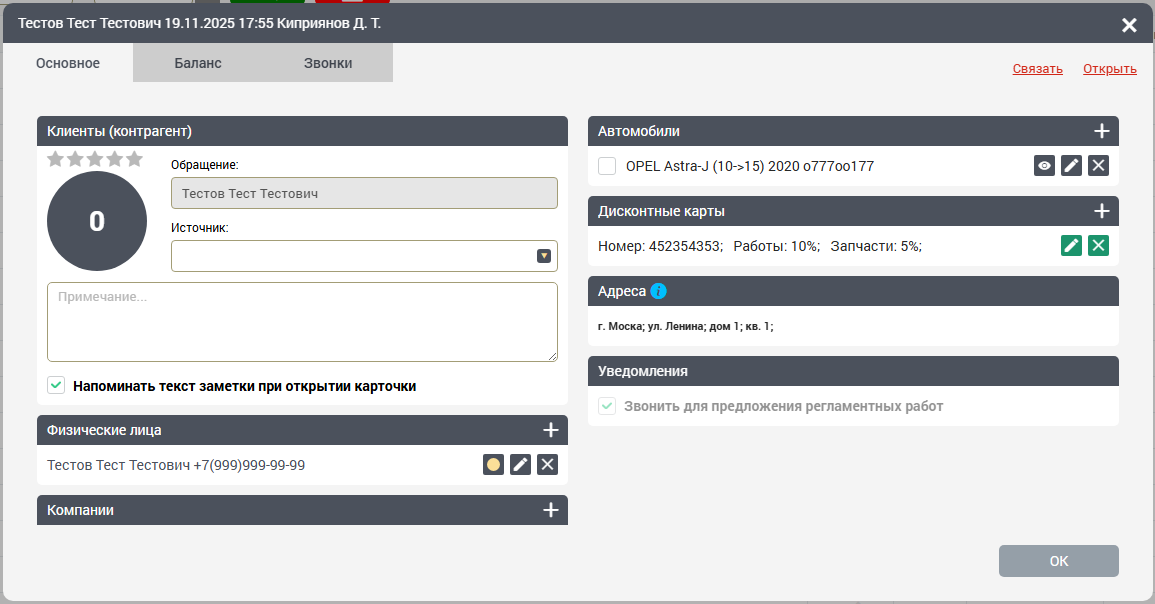Edit person Тестов Тест Тестович
The width and height of the screenshot is (1155, 604).
click(520, 464)
